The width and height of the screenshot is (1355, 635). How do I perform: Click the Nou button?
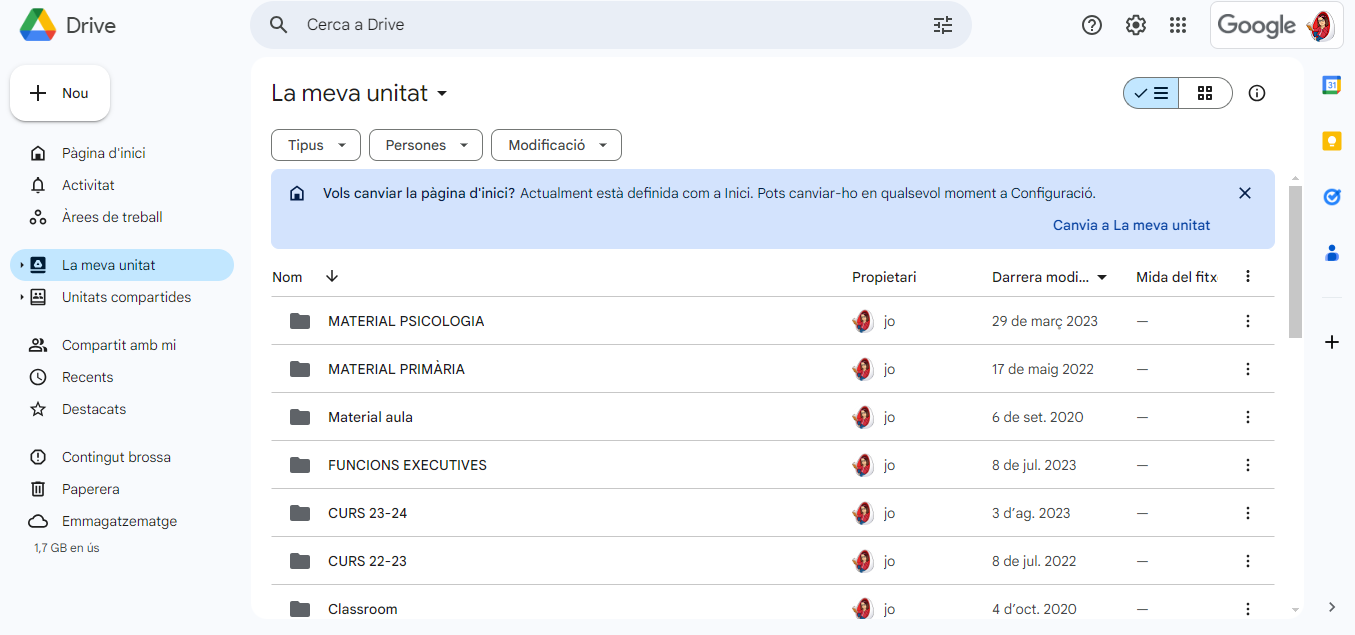60,93
